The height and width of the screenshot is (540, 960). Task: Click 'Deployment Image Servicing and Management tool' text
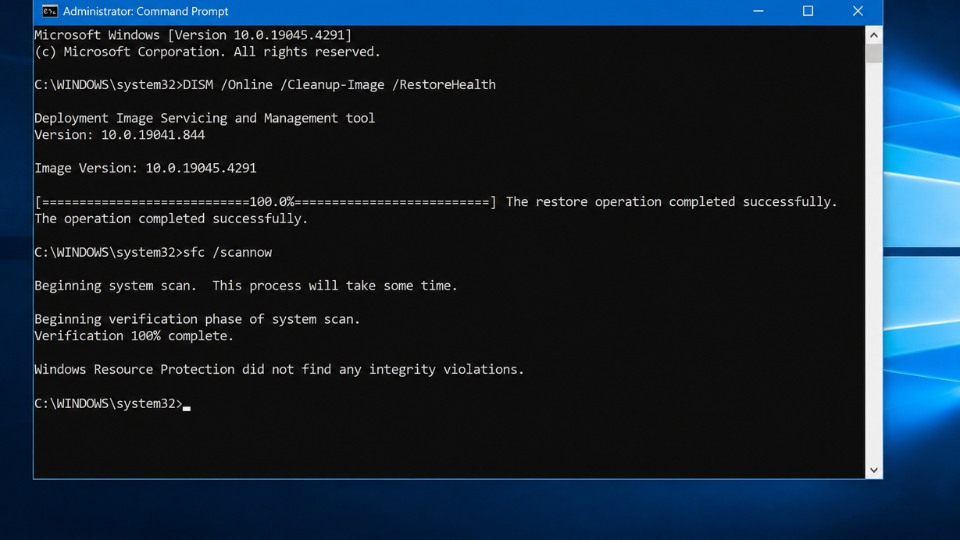pos(204,118)
